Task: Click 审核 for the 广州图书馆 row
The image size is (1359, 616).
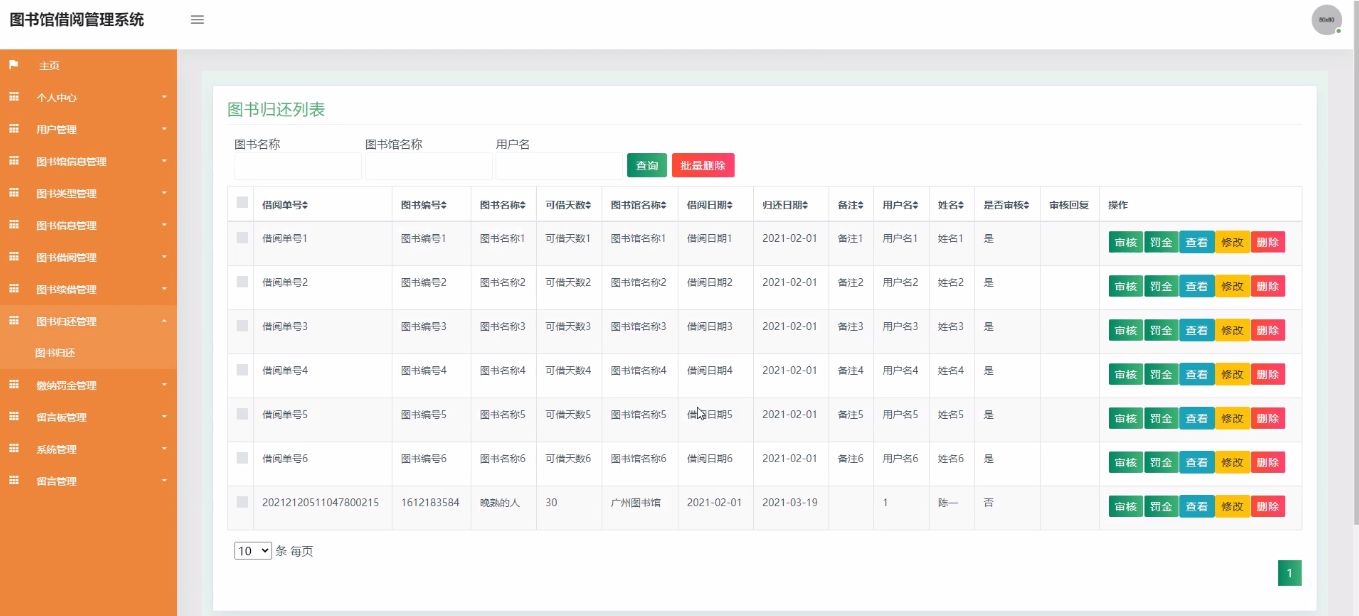Action: tap(1126, 506)
